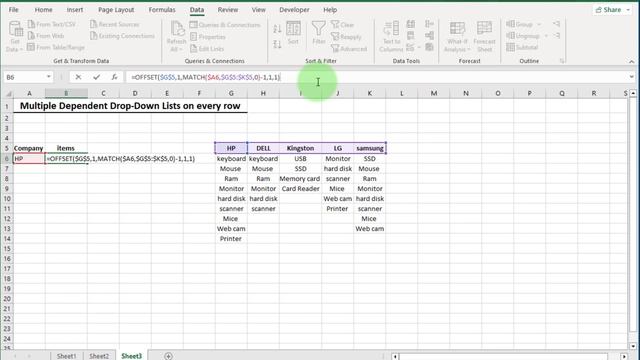The width and height of the screenshot is (640, 360).
Task: Open the Sort dialog
Action: 293,33
